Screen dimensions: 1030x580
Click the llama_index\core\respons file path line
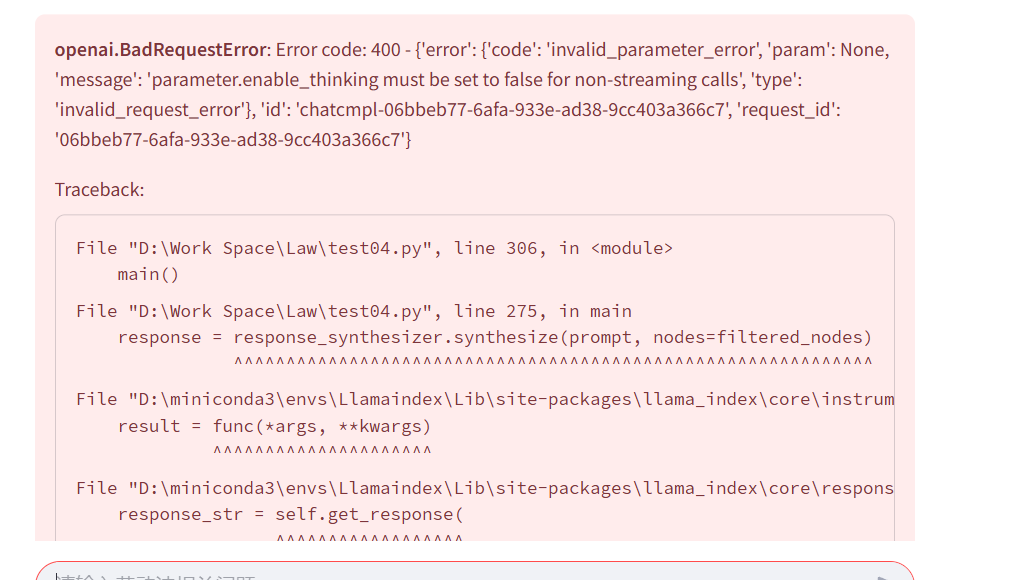tap(485, 488)
